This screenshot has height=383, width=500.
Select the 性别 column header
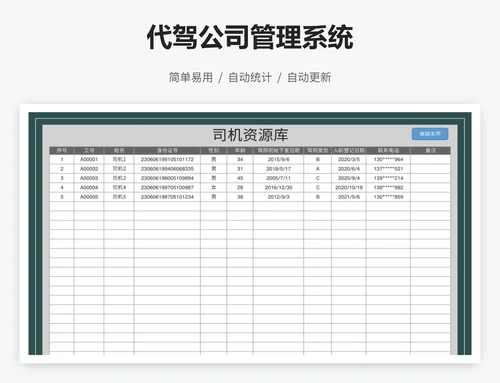point(214,151)
